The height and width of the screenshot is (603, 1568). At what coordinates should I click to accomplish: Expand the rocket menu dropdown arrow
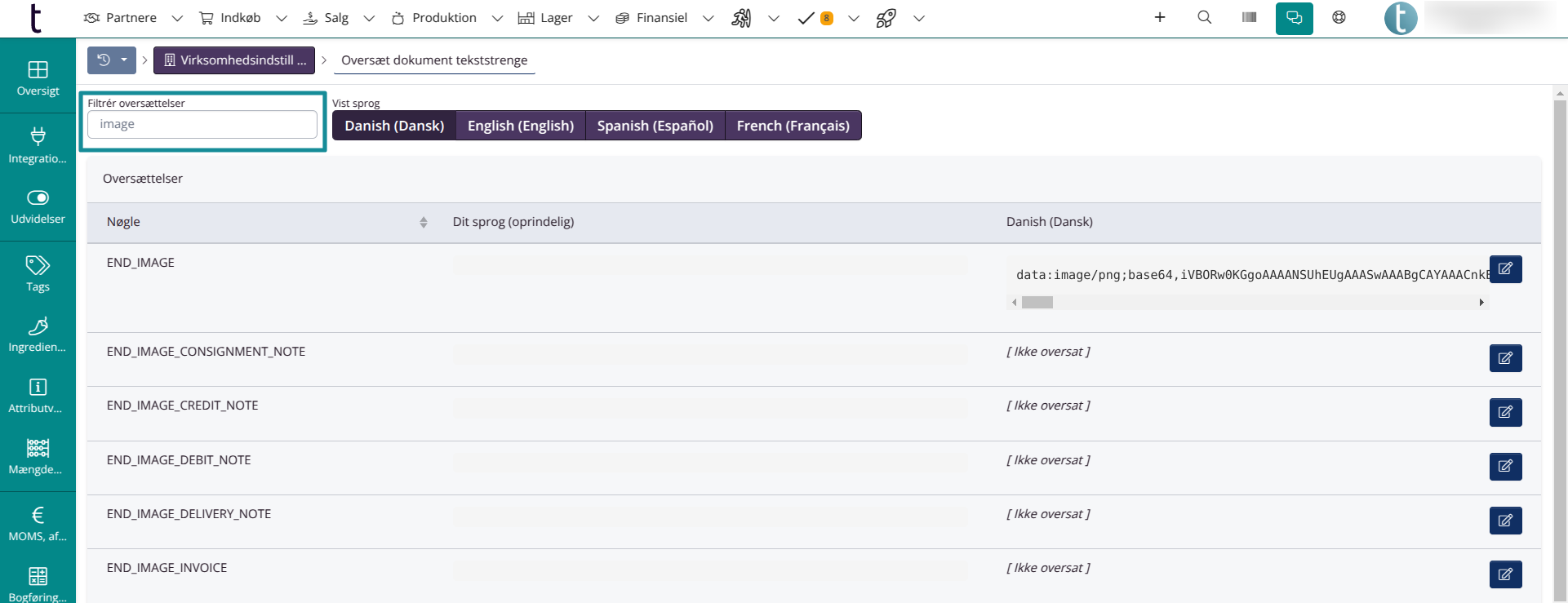pyautogui.click(x=918, y=18)
